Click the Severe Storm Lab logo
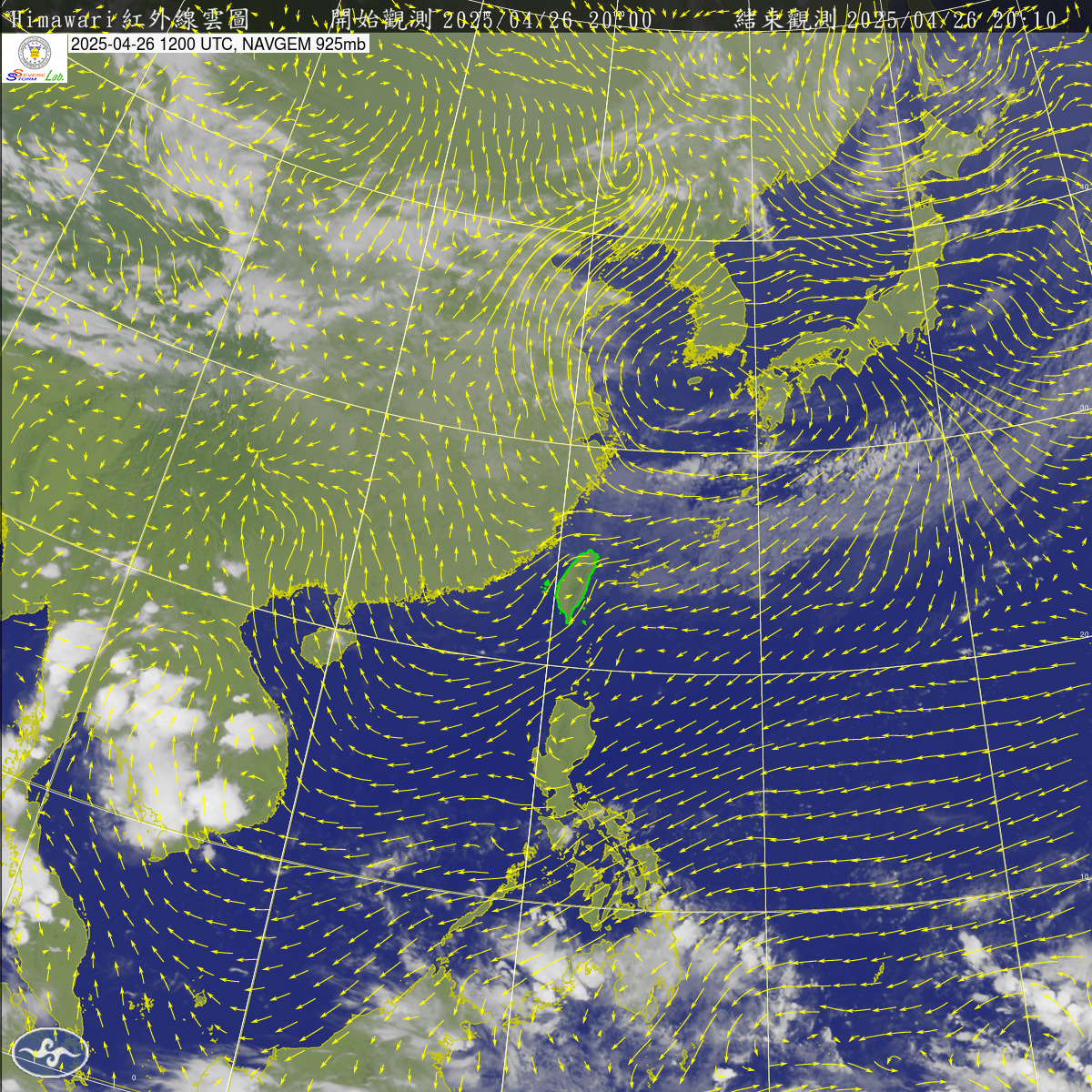 pos(35,59)
